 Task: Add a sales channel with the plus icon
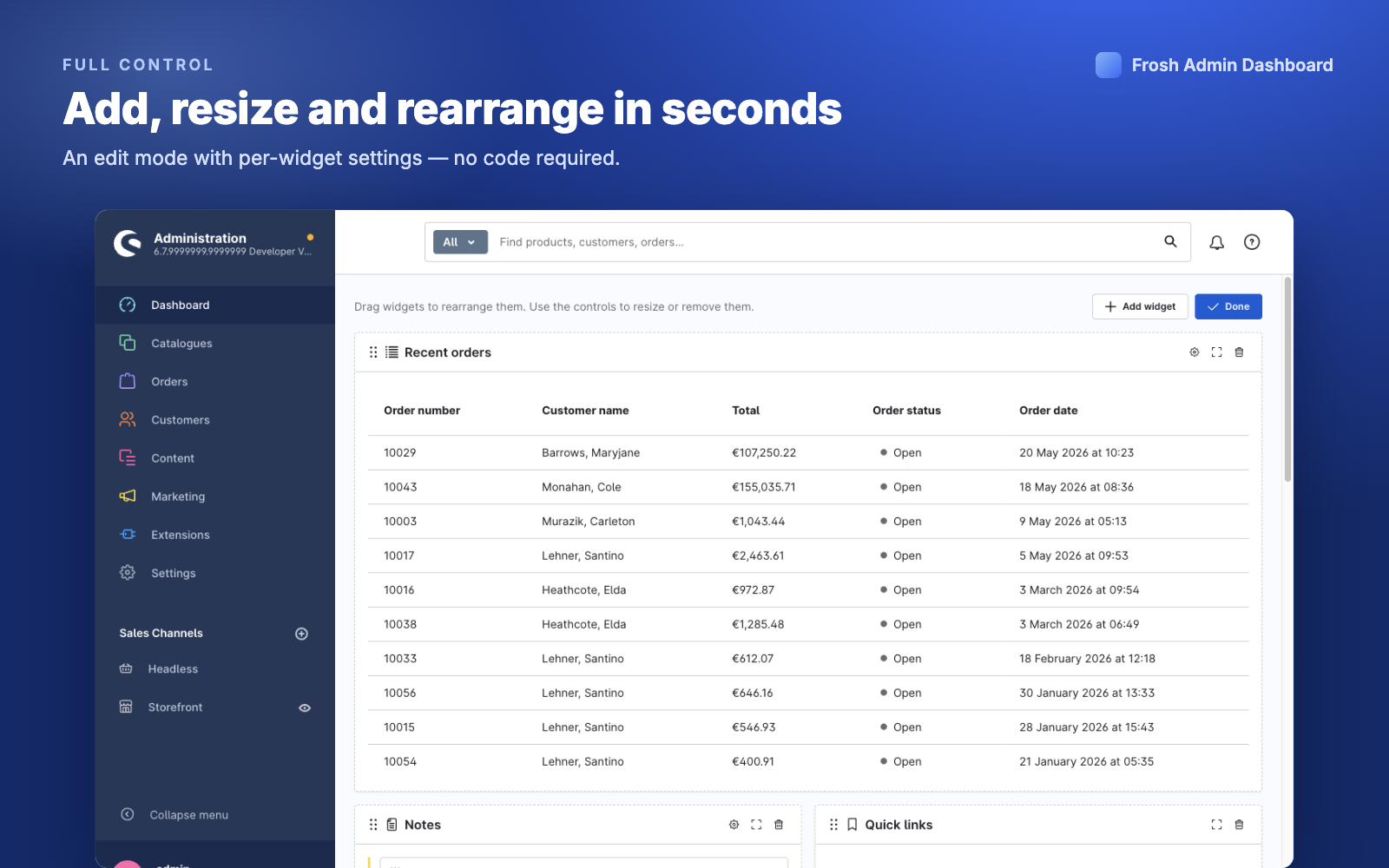(x=302, y=634)
